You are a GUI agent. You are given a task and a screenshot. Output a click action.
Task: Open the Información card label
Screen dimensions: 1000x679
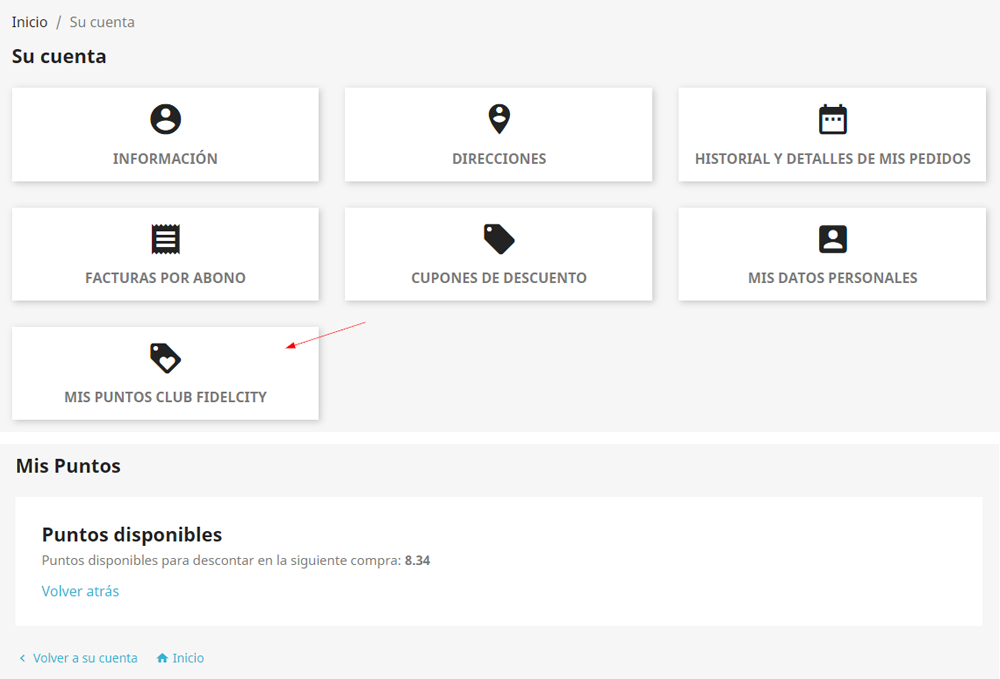point(165,159)
